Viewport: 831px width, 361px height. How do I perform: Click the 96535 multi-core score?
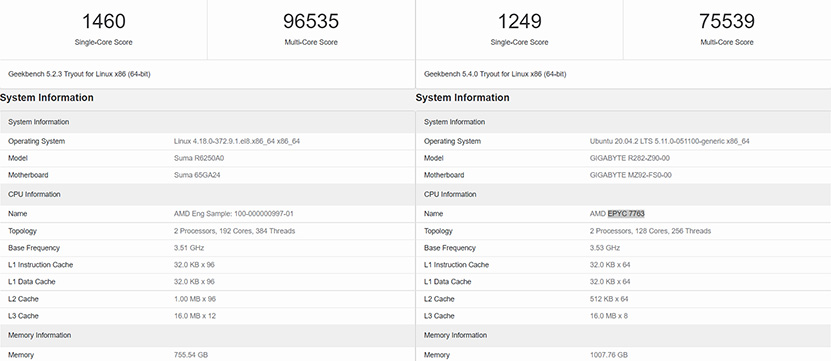(x=311, y=22)
